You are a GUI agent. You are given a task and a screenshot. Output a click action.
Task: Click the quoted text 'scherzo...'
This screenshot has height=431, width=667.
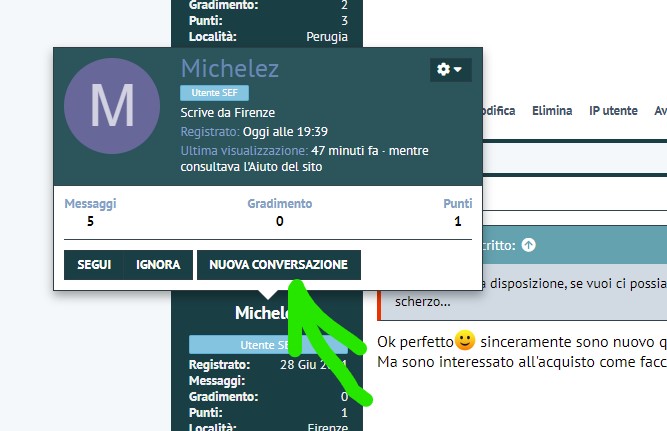422,302
